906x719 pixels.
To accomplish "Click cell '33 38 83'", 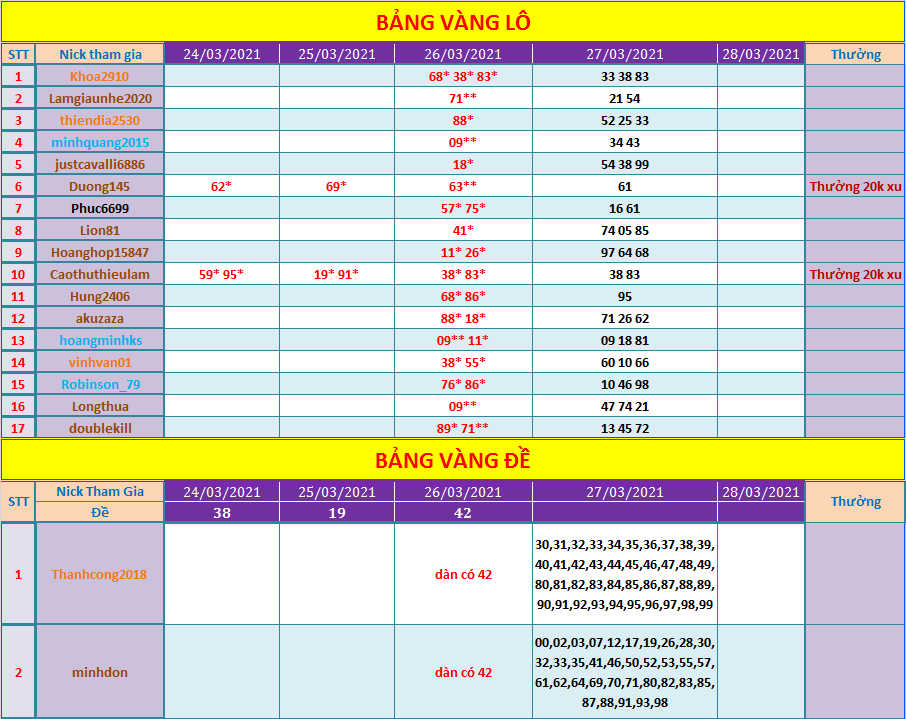I will click(625, 76).
